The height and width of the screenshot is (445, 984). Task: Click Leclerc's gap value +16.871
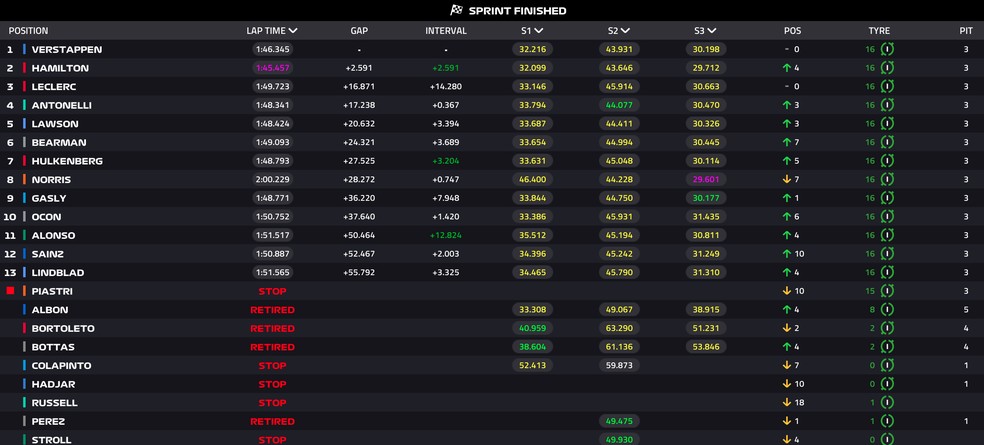click(359, 87)
